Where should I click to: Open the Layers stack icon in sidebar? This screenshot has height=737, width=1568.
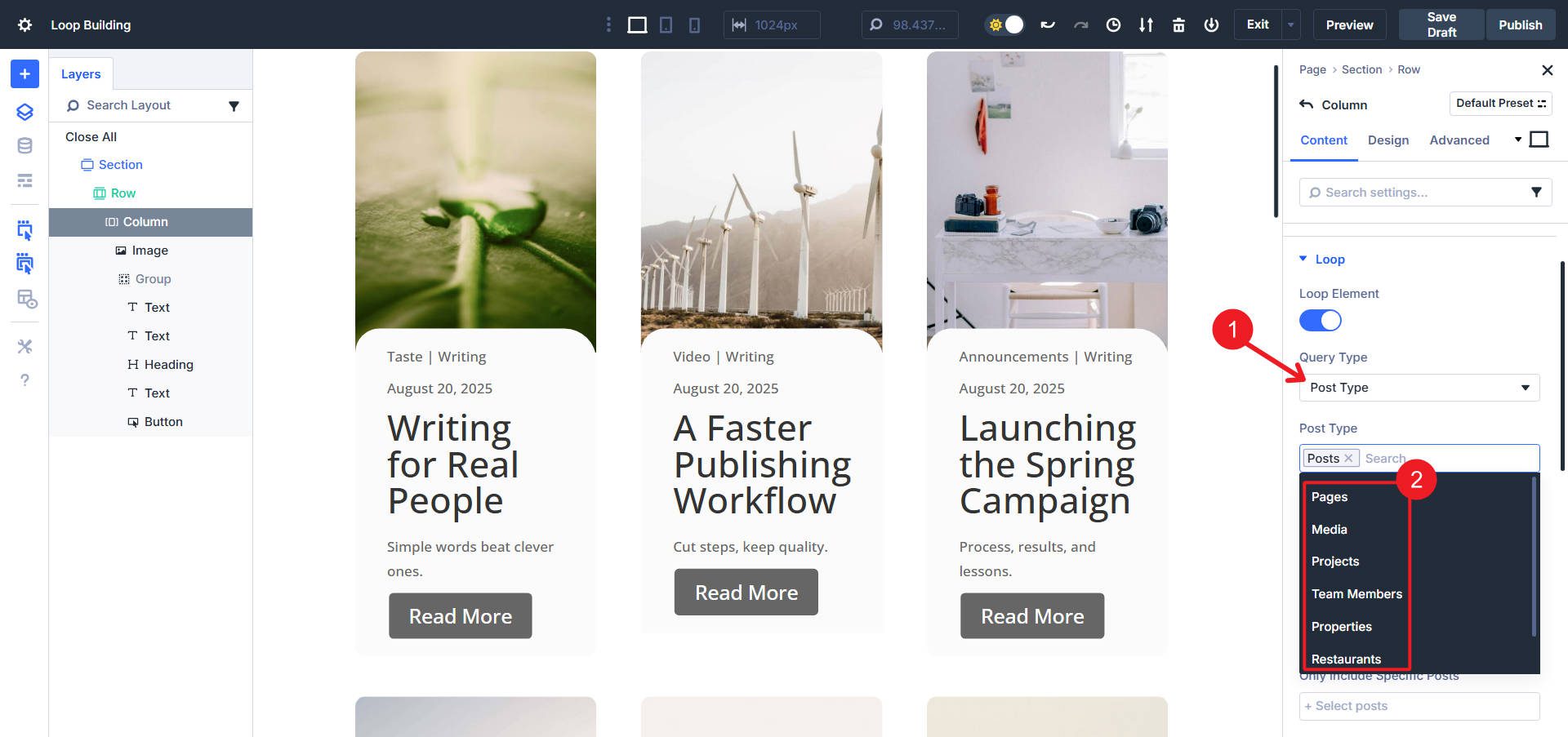[x=24, y=112]
